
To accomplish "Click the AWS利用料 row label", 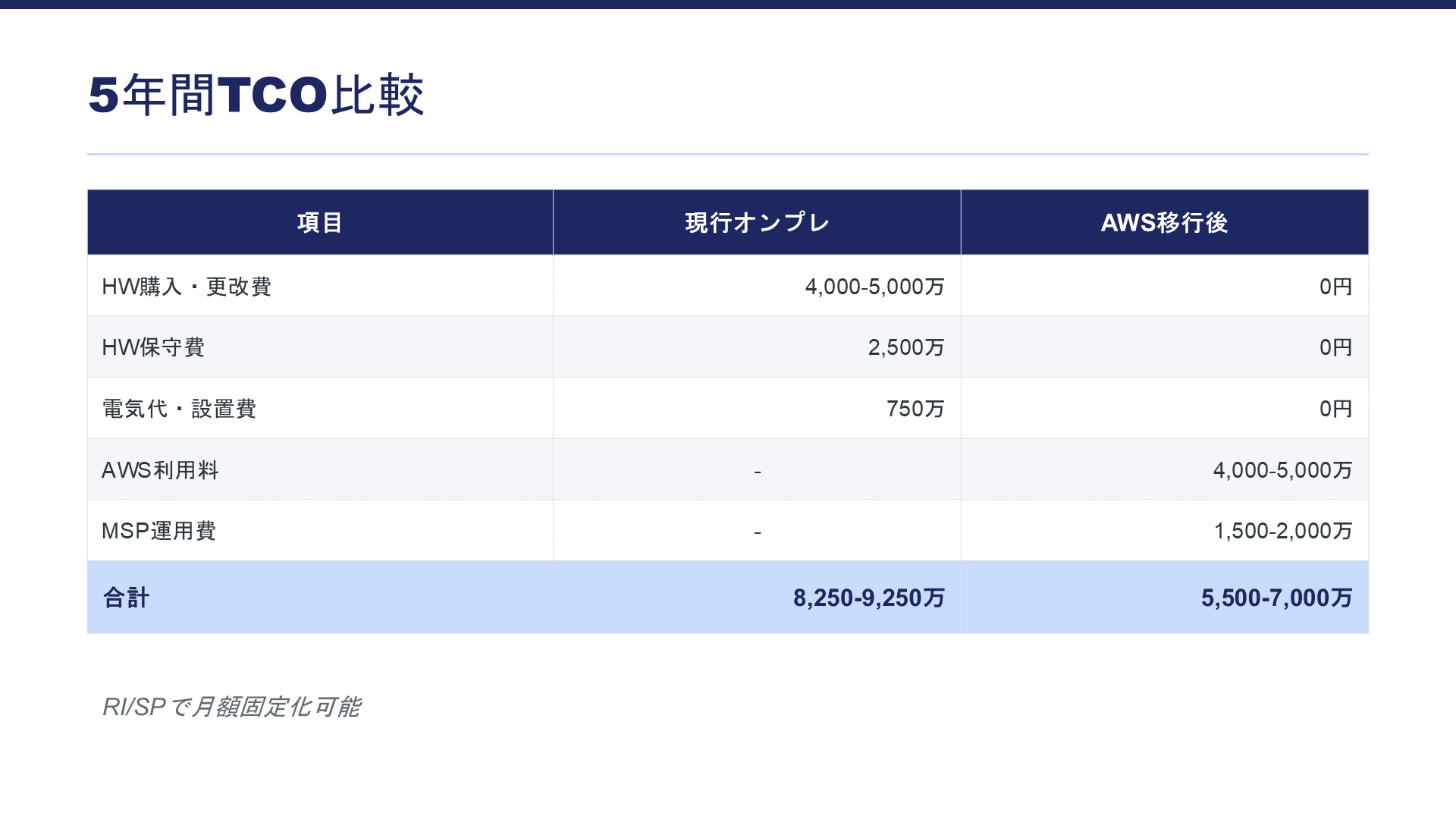I will (x=160, y=470).
